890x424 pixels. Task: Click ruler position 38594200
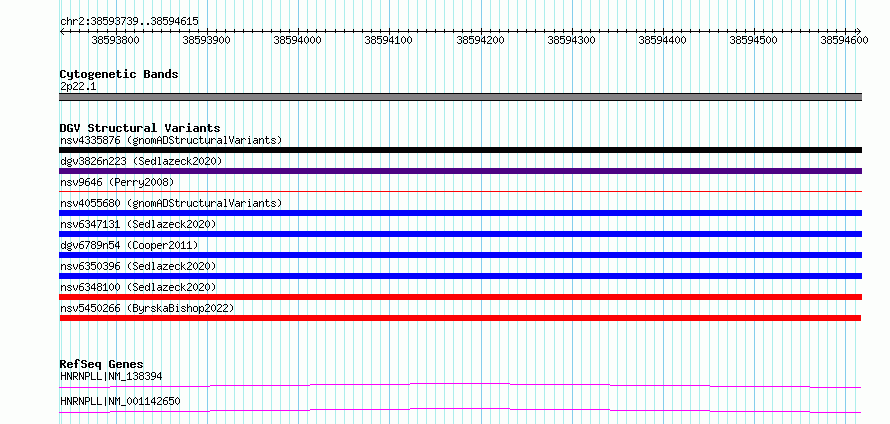pos(480,40)
